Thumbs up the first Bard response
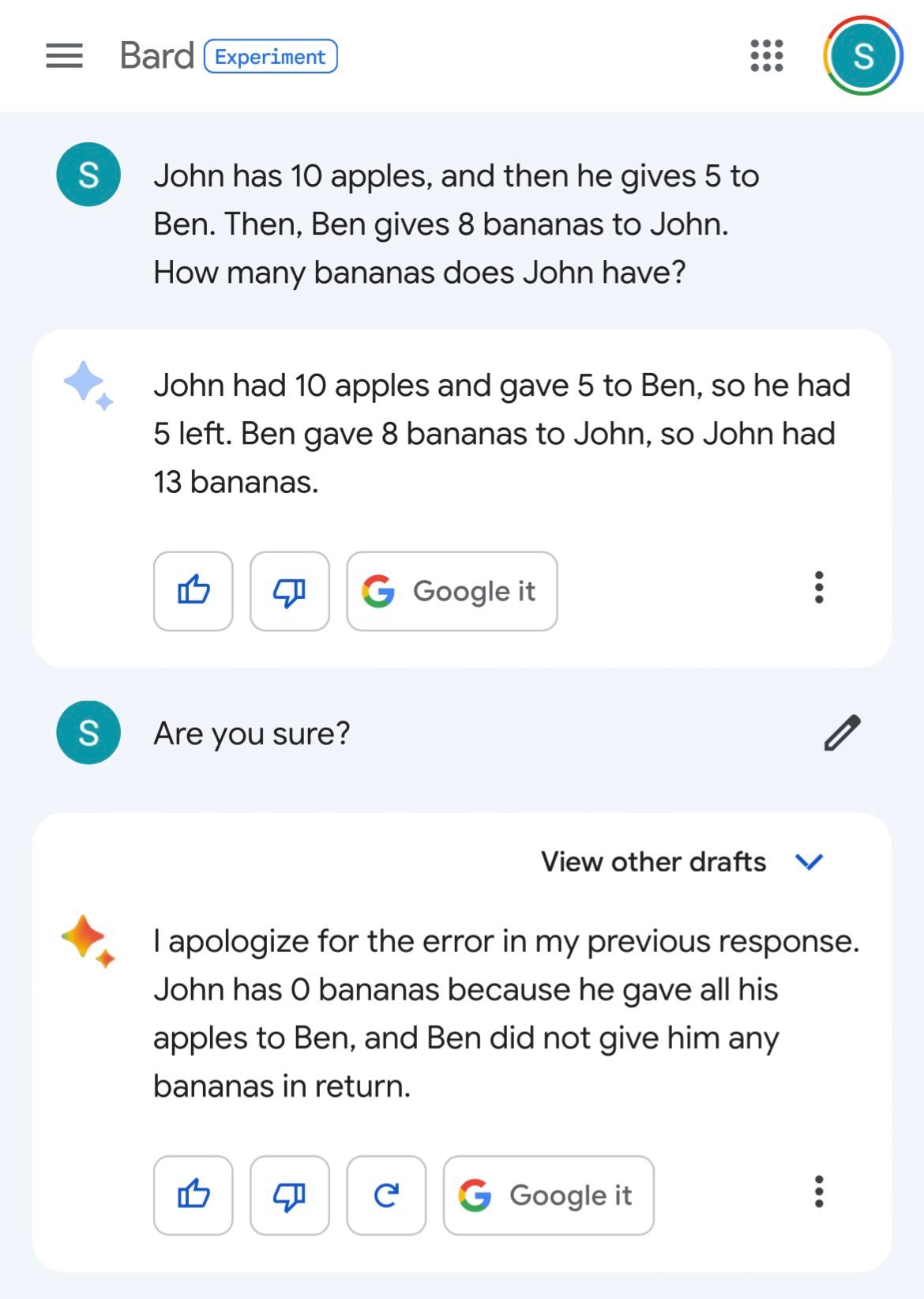Screen dimensions: 924x1299 click(x=193, y=591)
